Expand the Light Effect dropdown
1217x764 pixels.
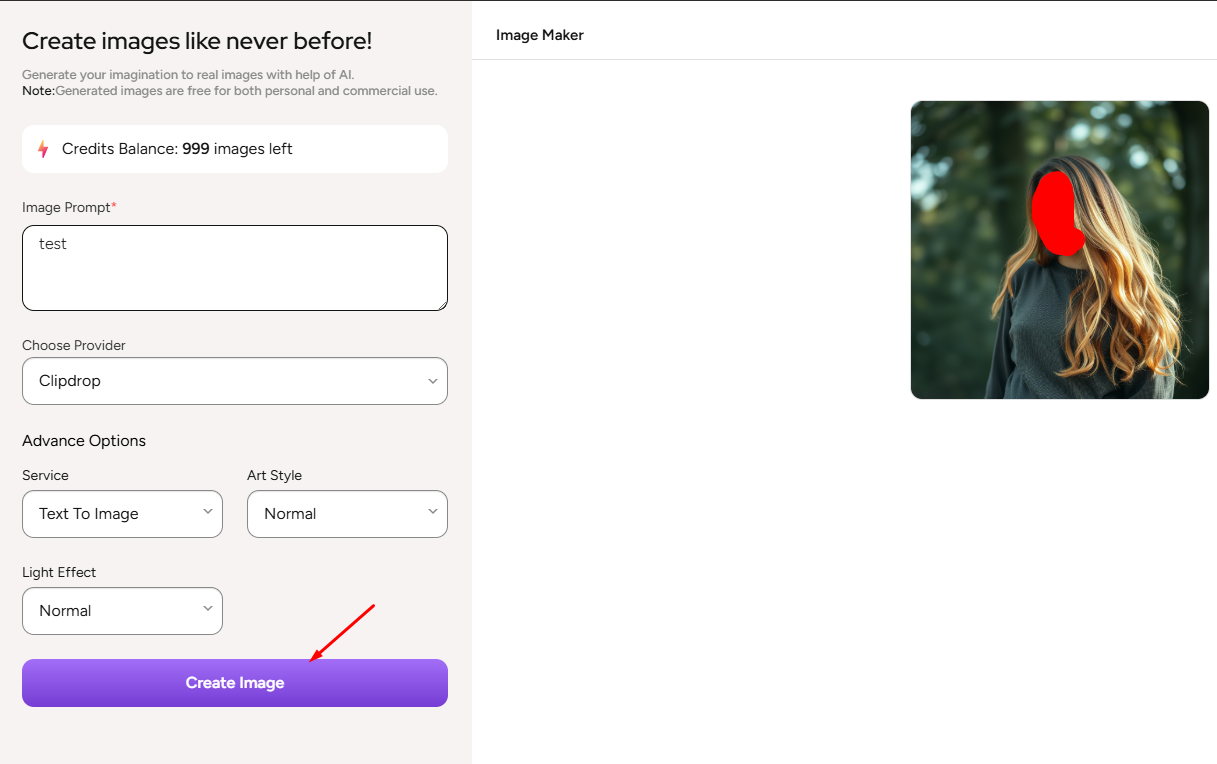(x=122, y=611)
